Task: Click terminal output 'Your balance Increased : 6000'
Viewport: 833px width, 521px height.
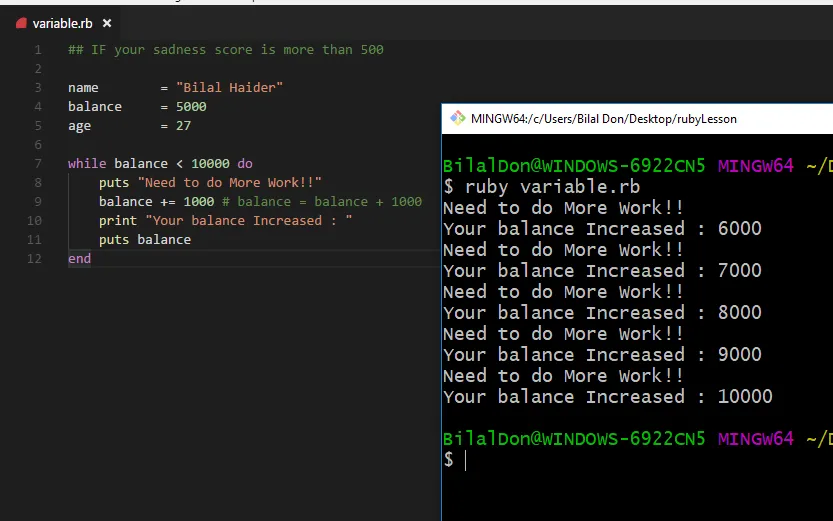Action: click(602, 229)
